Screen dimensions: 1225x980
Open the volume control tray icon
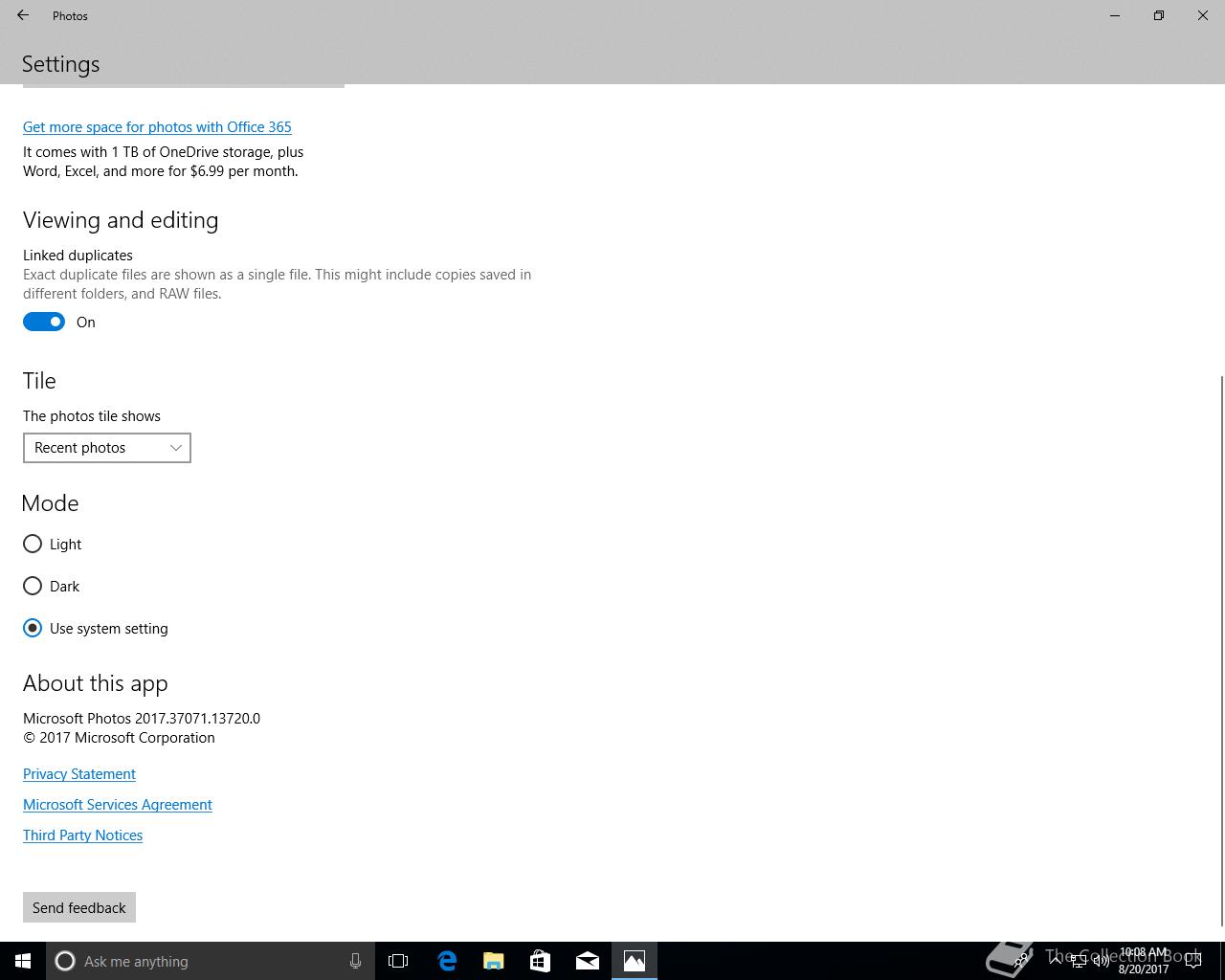click(x=1101, y=961)
